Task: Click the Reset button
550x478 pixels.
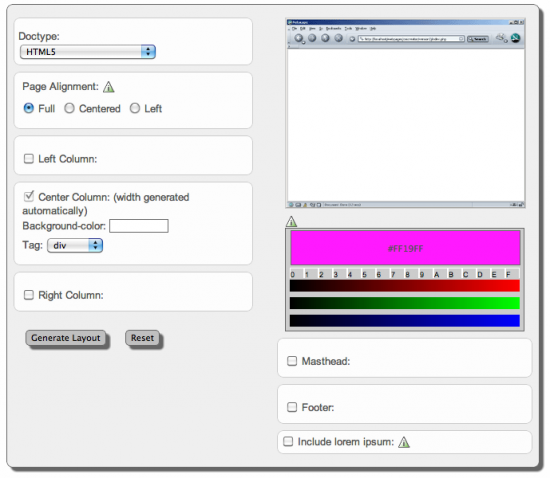Action: coord(142,338)
